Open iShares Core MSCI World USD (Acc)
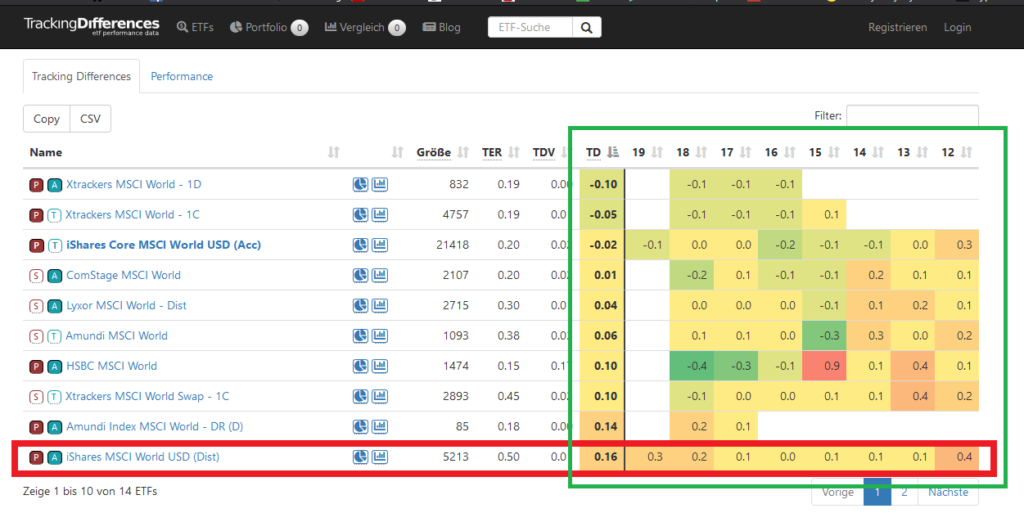 click(163, 245)
